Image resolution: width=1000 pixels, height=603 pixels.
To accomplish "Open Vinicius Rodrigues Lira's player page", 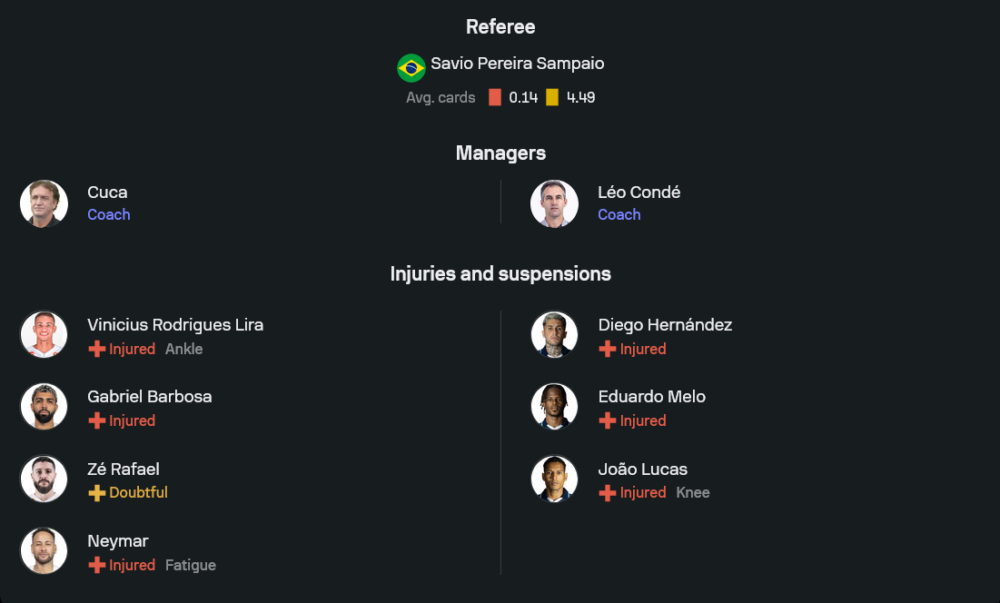I will click(175, 325).
